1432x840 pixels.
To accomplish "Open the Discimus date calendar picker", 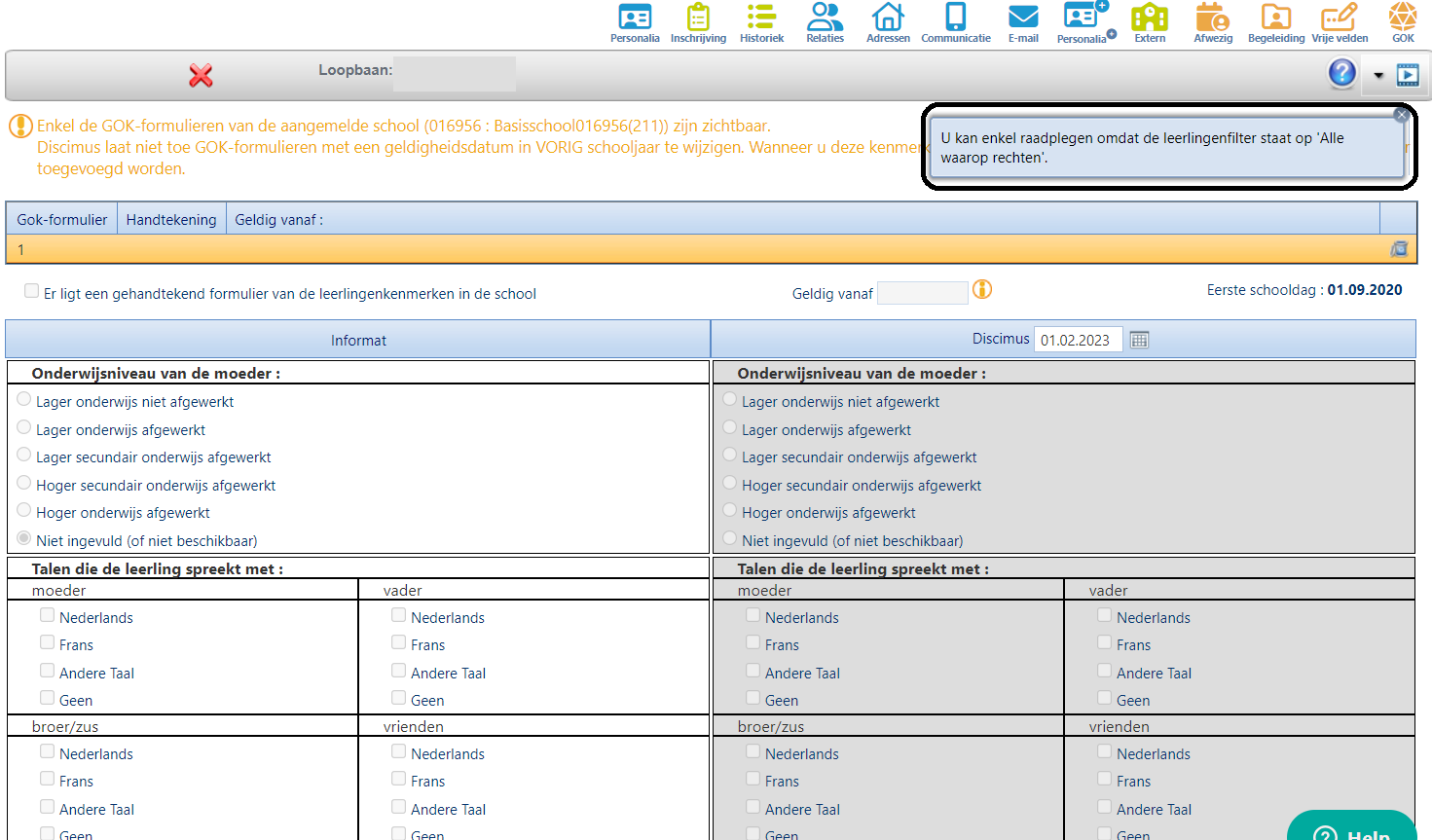I will coord(1139,340).
